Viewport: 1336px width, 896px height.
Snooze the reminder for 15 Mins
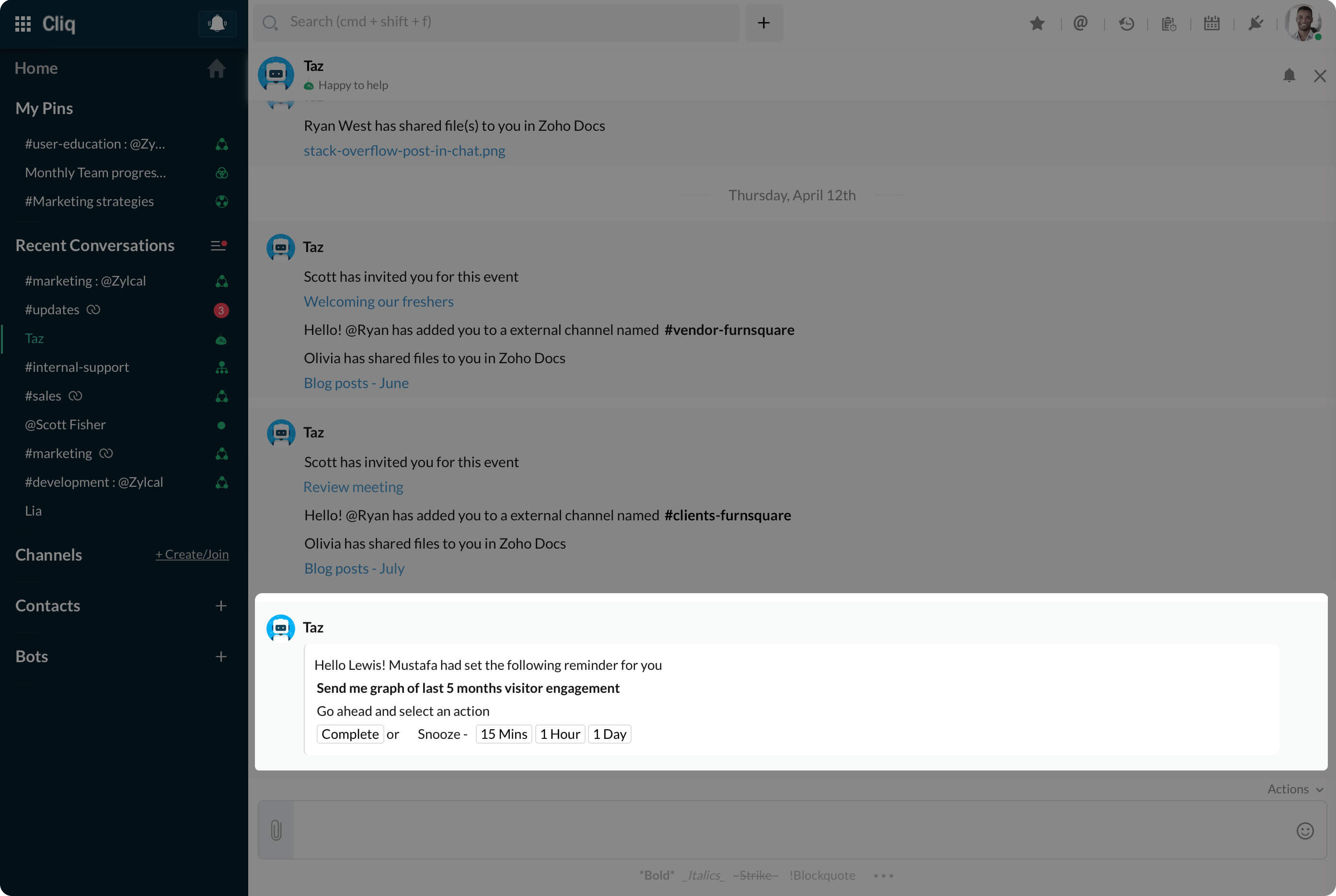(x=504, y=734)
